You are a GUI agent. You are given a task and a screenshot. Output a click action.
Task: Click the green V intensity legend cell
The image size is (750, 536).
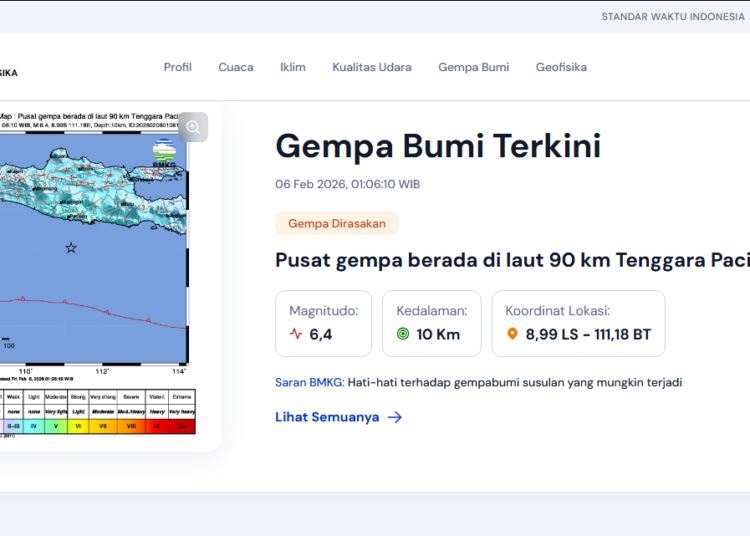click(56, 426)
